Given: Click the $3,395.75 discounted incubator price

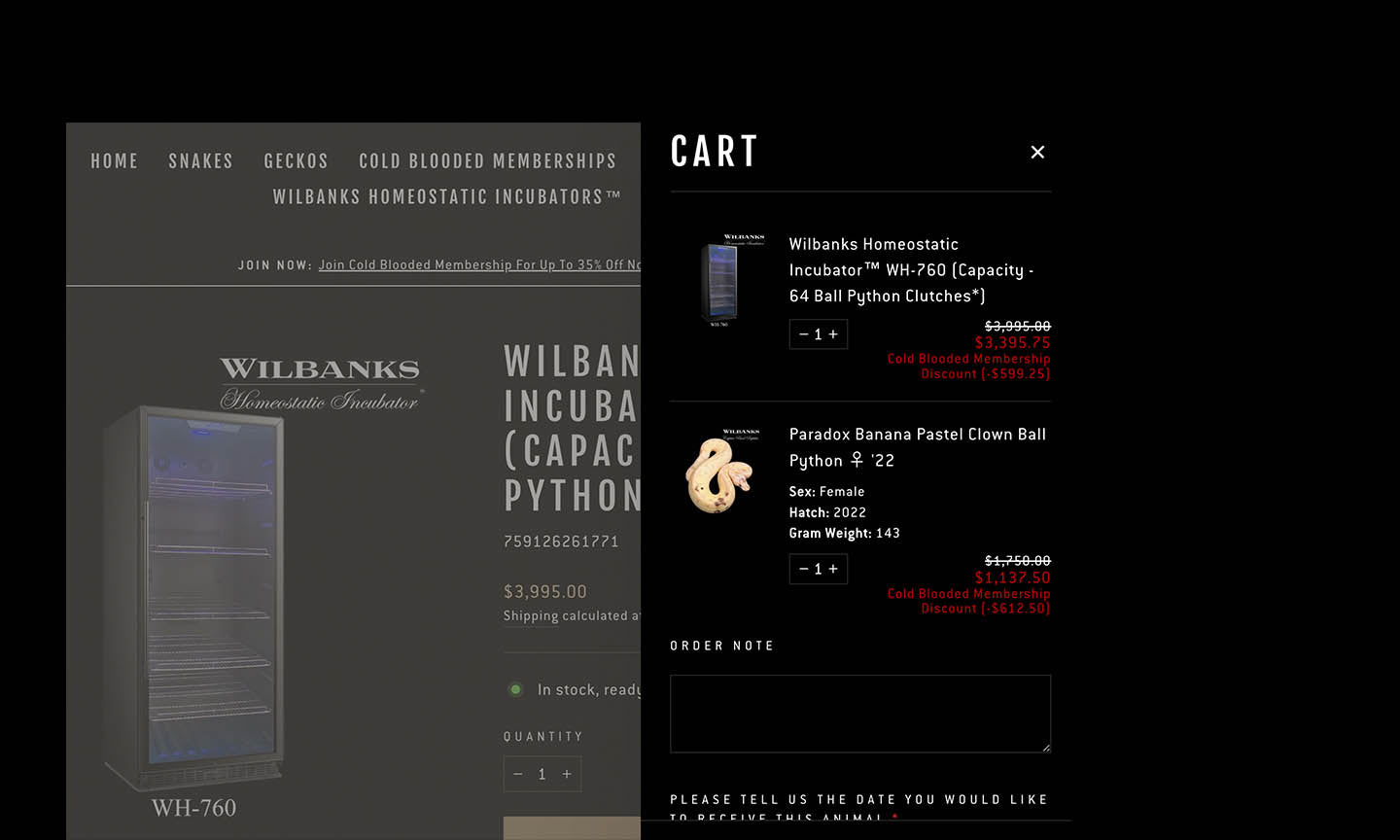Looking at the screenshot, I should tap(1012, 342).
